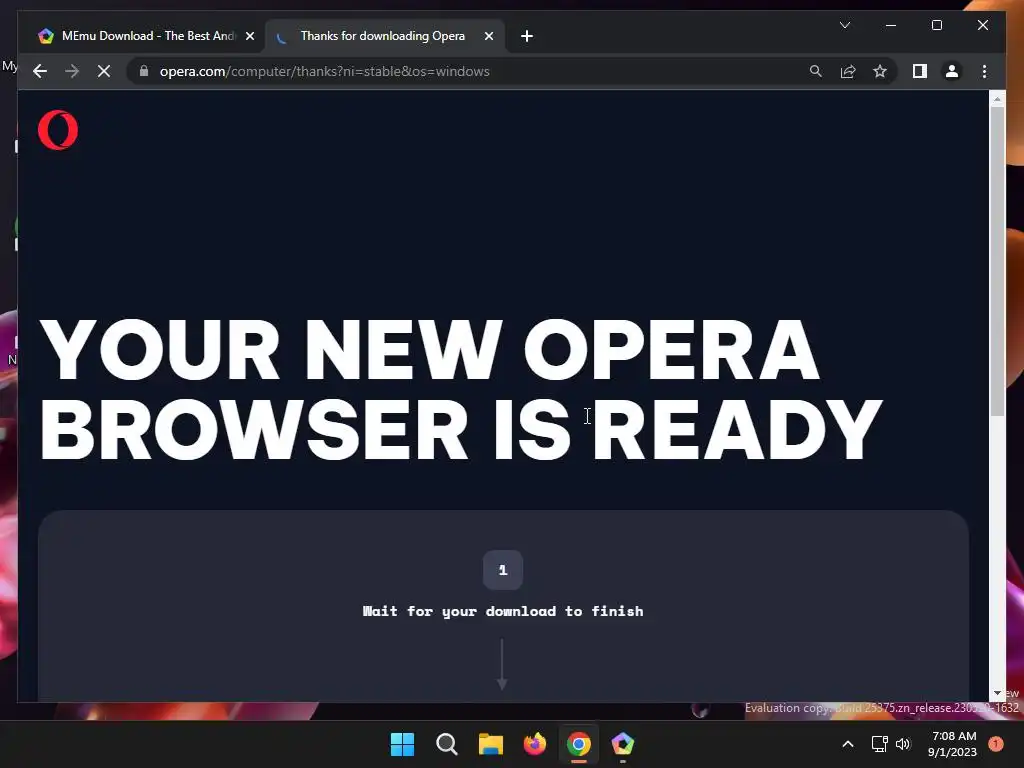The height and width of the screenshot is (768, 1024).
Task: Open network status tray icon
Action: [x=880, y=744]
